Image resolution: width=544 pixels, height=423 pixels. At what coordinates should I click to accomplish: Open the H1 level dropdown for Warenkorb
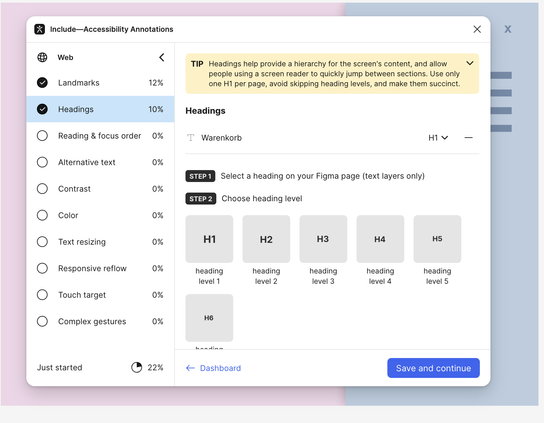tap(438, 138)
